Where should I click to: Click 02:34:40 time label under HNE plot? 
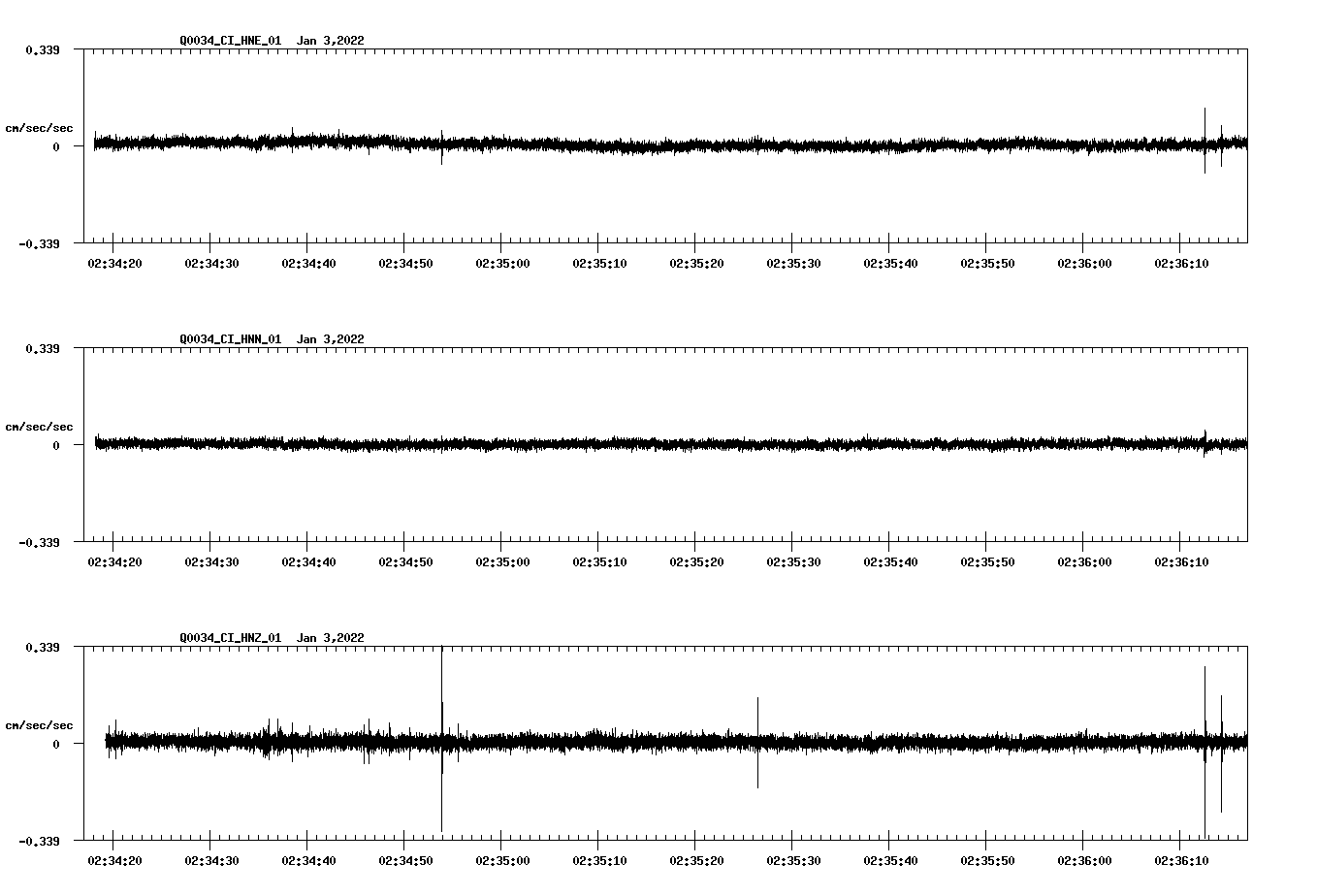click(x=308, y=263)
